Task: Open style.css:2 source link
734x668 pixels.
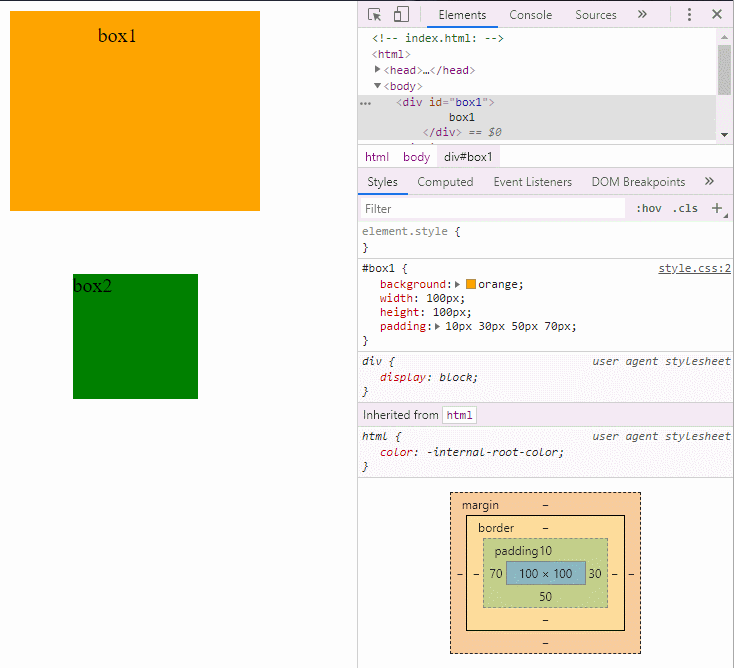Action: coord(694,268)
